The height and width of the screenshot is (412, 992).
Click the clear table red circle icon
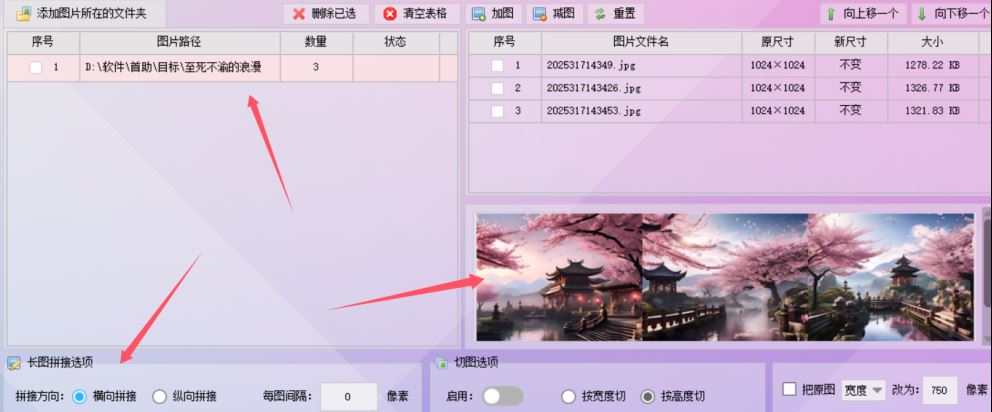(x=390, y=14)
